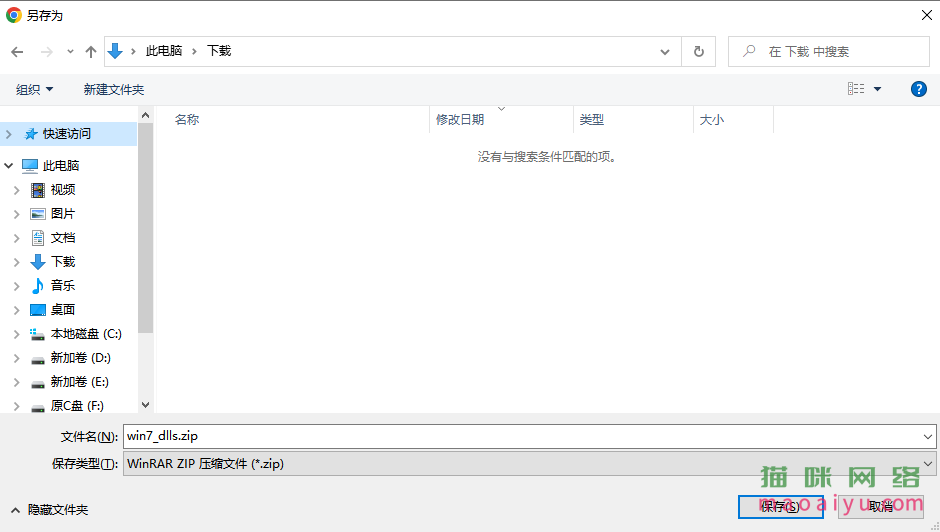Open 视频 folder in tree
The image size is (940, 532).
point(62,190)
